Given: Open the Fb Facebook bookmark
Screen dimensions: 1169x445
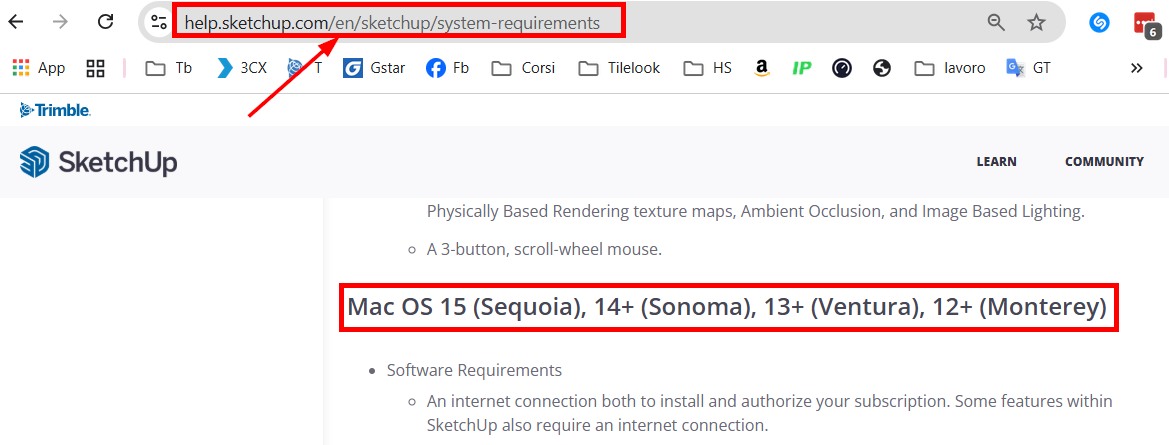Looking at the screenshot, I should 447,69.
